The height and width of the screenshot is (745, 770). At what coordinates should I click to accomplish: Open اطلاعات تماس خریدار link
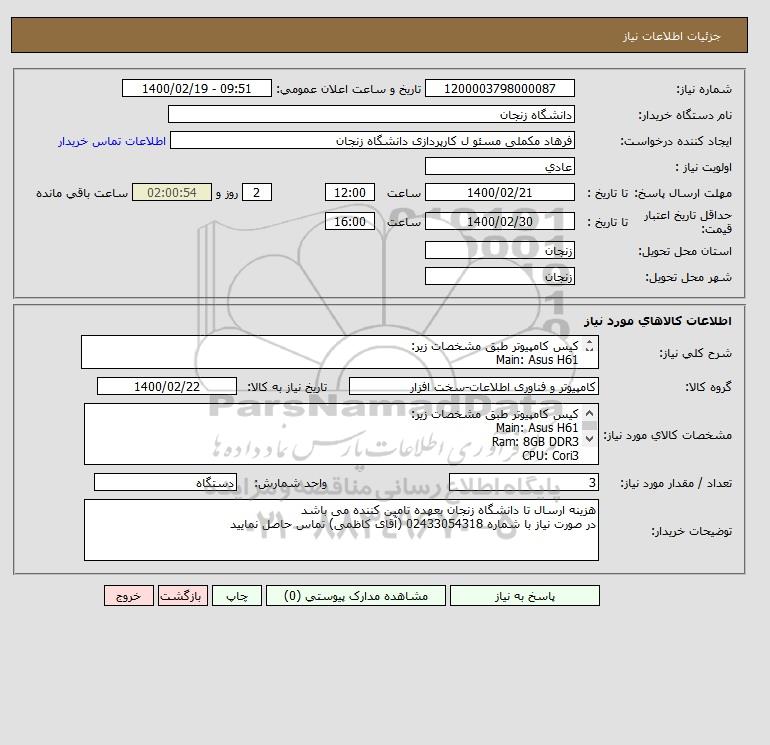pyautogui.click(x=112, y=141)
